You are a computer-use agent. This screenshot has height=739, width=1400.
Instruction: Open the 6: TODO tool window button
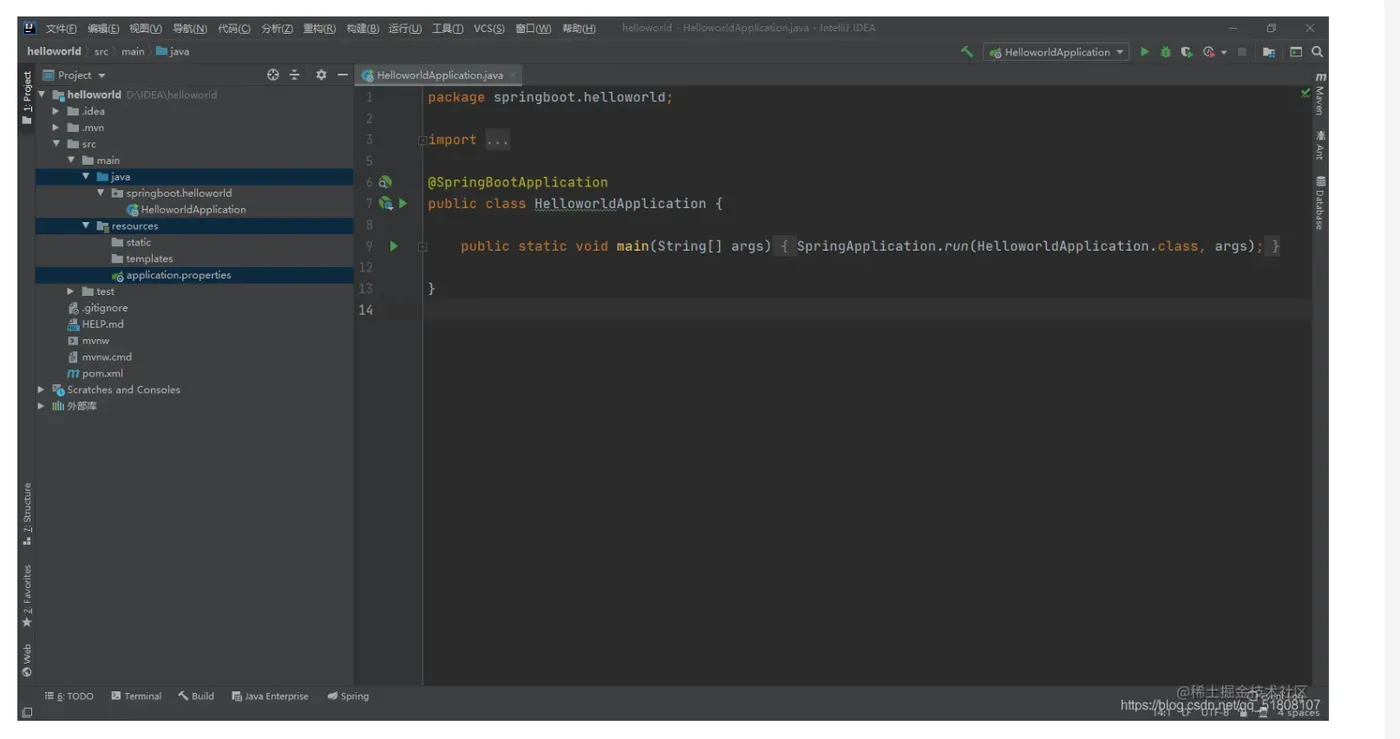pos(69,696)
